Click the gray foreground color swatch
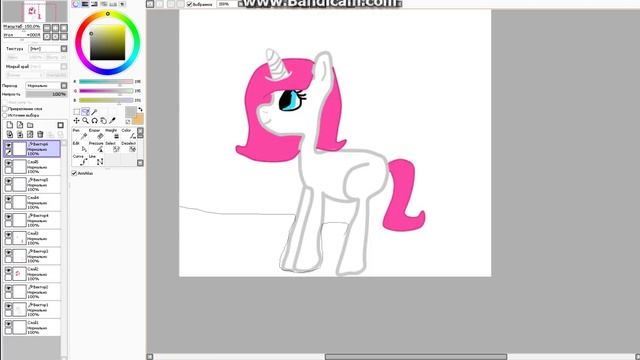 tap(131, 111)
